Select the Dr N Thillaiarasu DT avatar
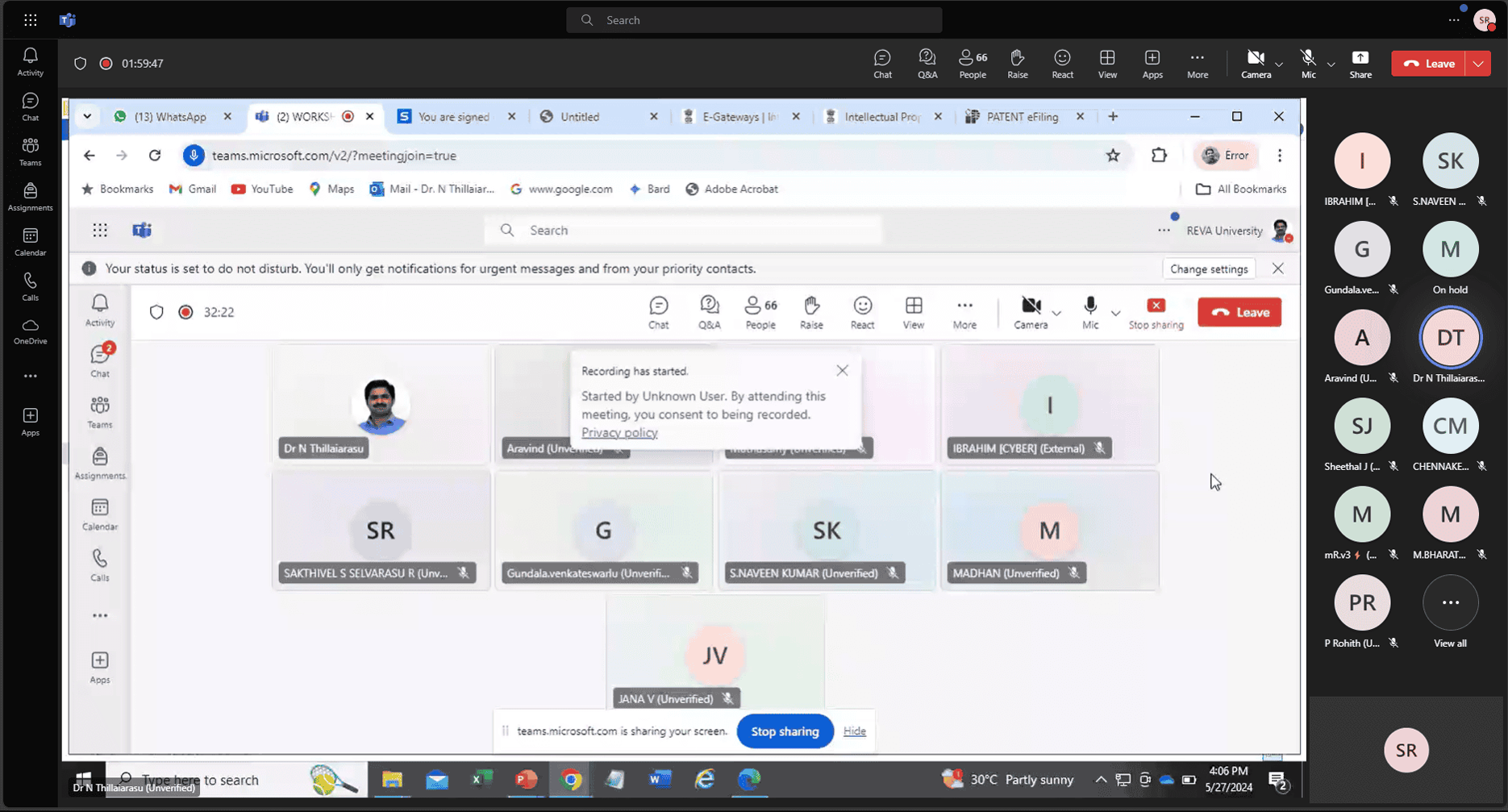This screenshot has width=1508, height=812. click(1449, 338)
